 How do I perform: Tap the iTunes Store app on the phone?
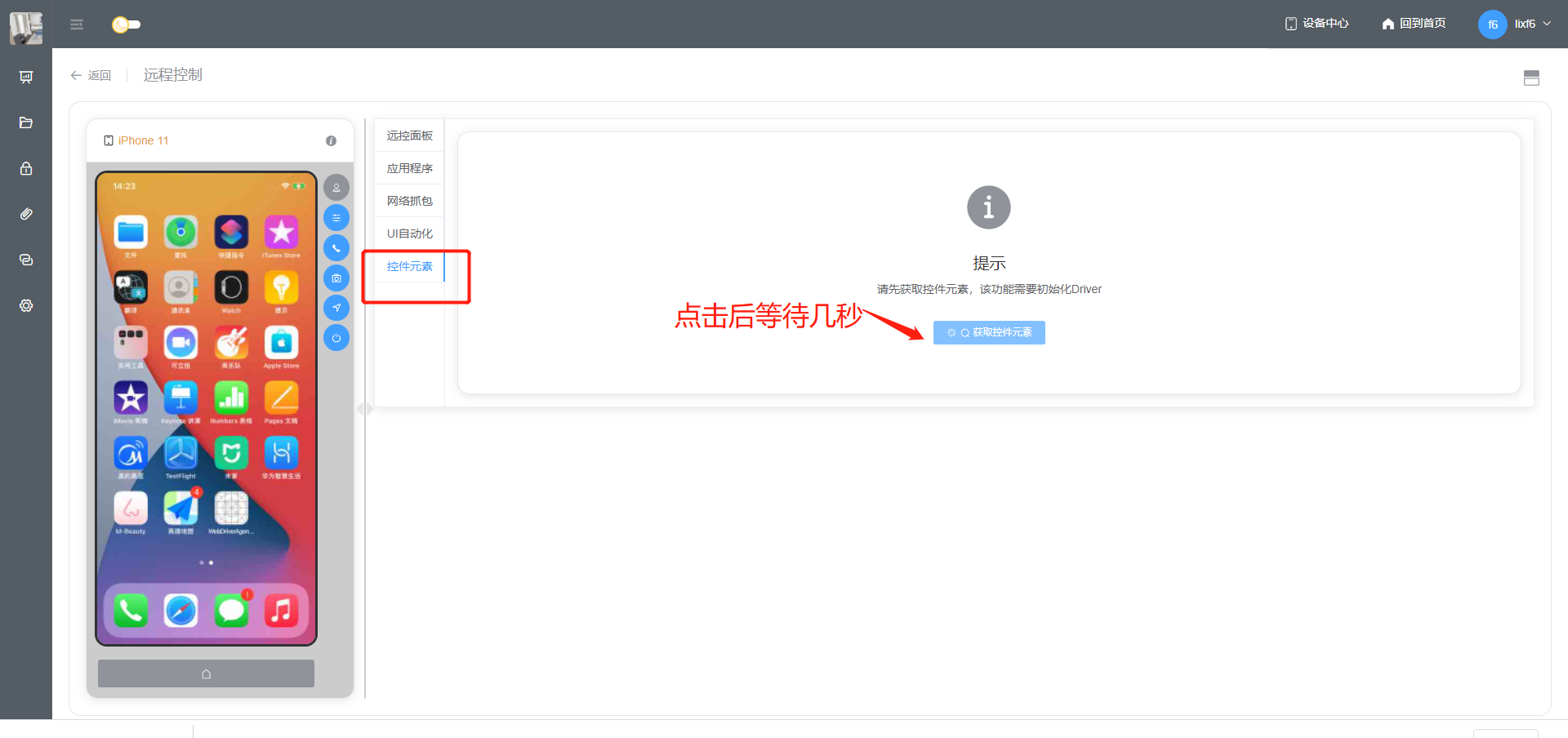[x=281, y=233]
